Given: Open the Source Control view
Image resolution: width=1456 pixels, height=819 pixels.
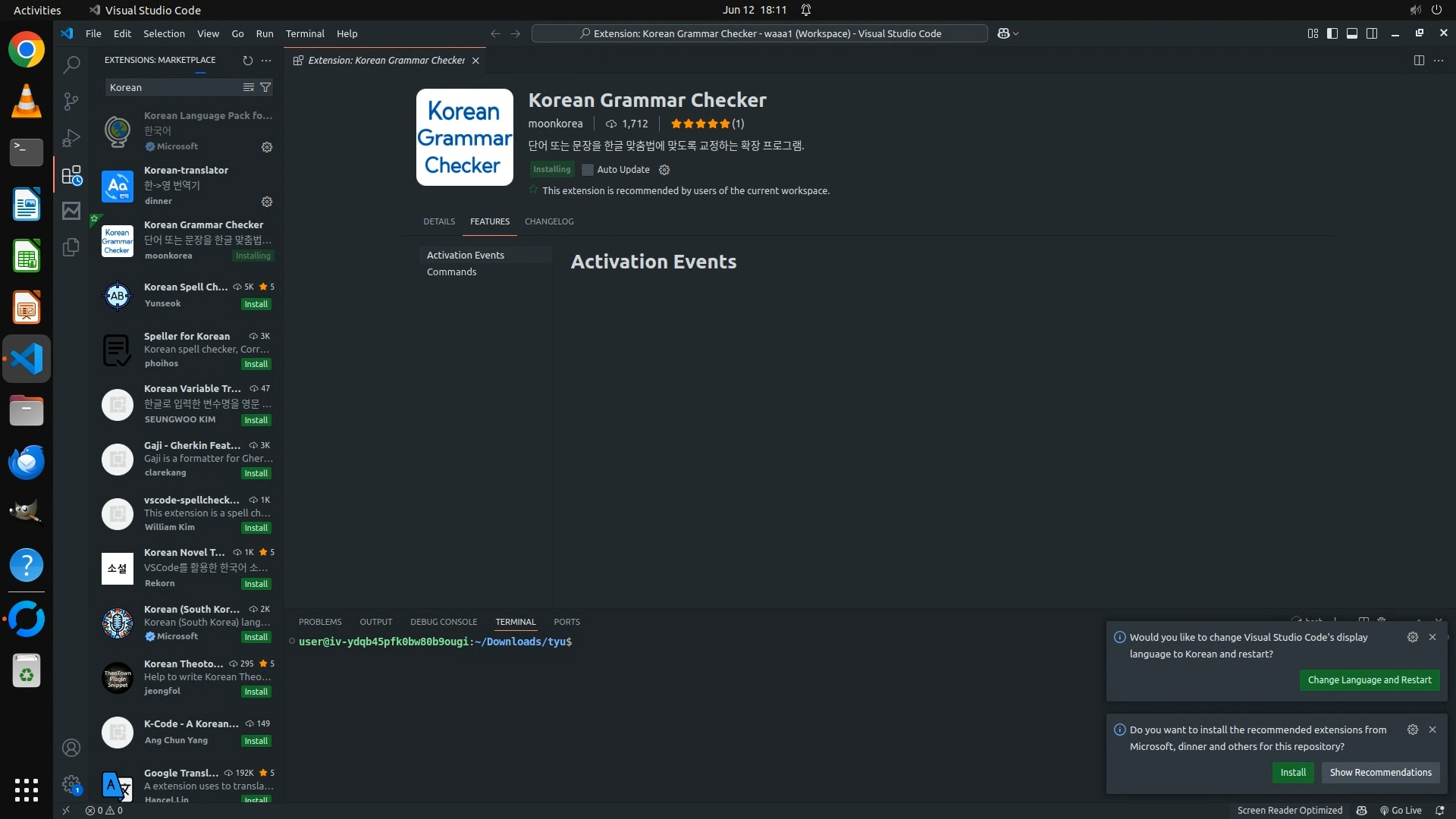Looking at the screenshot, I should click(71, 102).
